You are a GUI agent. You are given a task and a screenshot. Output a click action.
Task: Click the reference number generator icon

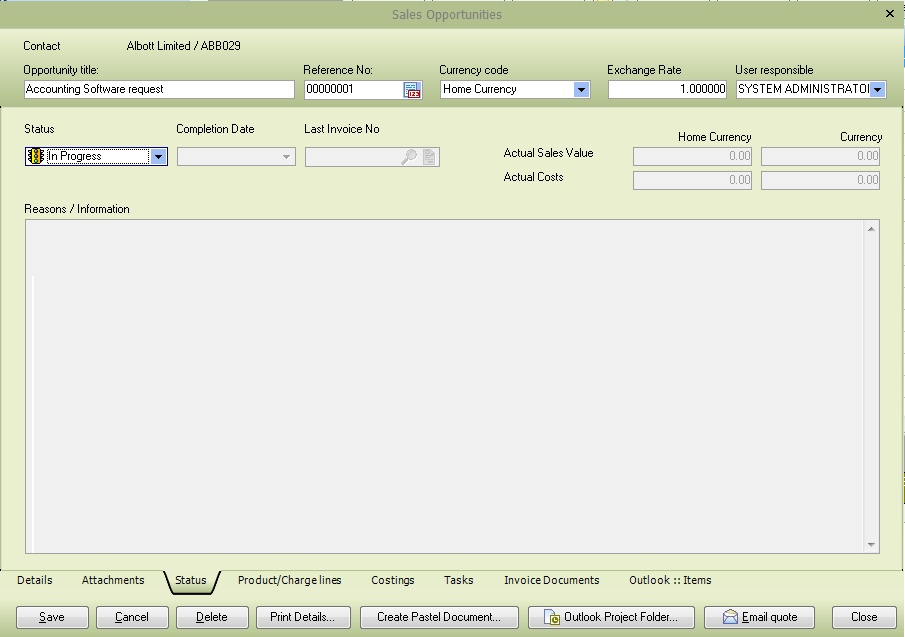412,90
